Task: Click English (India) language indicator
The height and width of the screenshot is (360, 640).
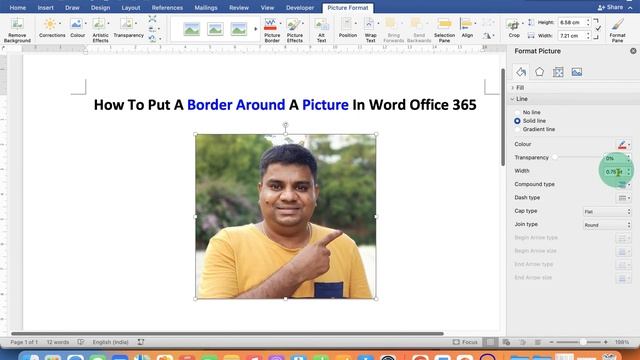Action: (x=110, y=342)
